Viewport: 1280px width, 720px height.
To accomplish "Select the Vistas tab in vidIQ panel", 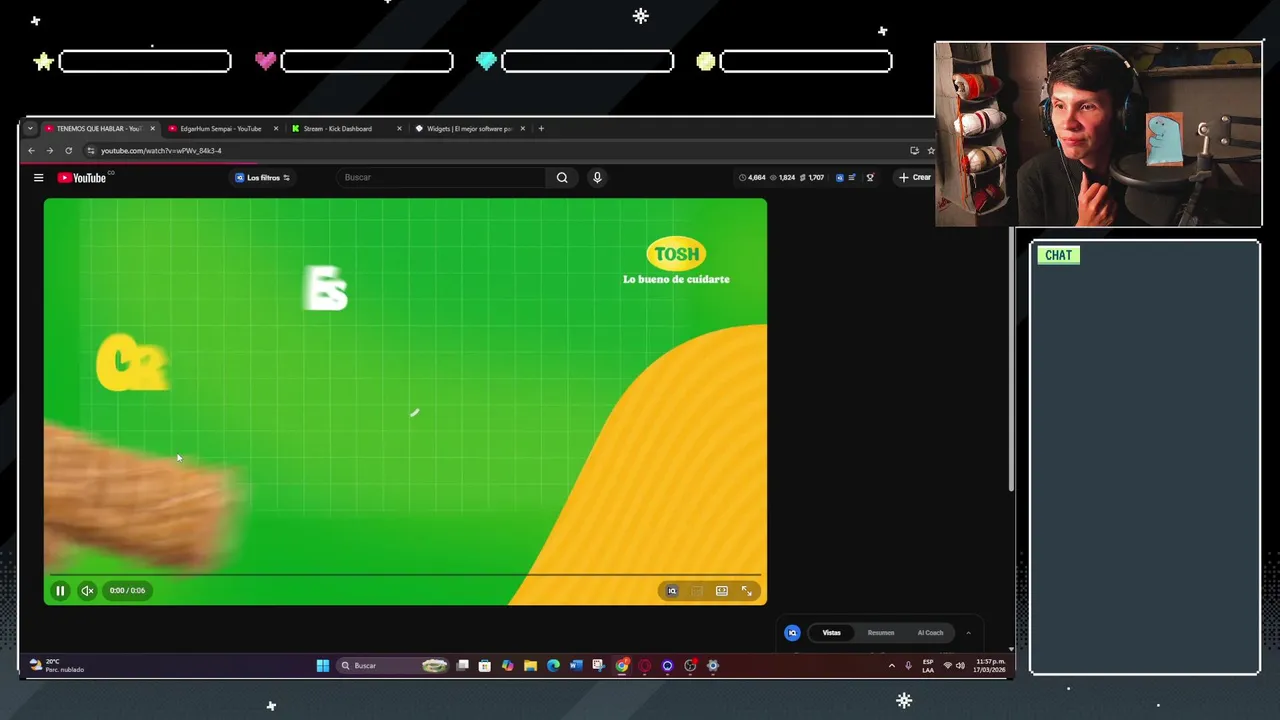I will coord(831,633).
